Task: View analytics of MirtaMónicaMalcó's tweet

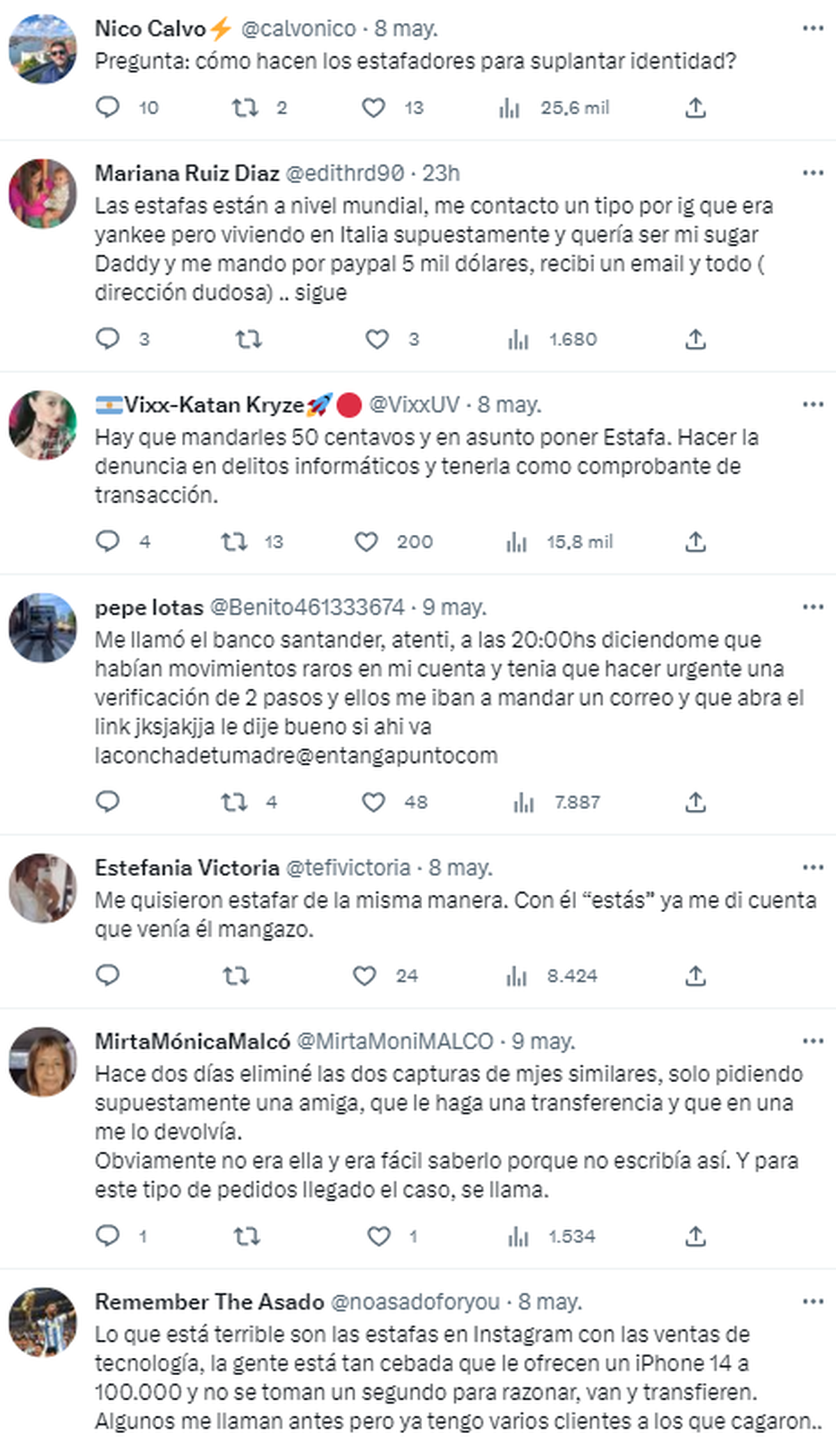Action: pyautogui.click(x=518, y=1236)
